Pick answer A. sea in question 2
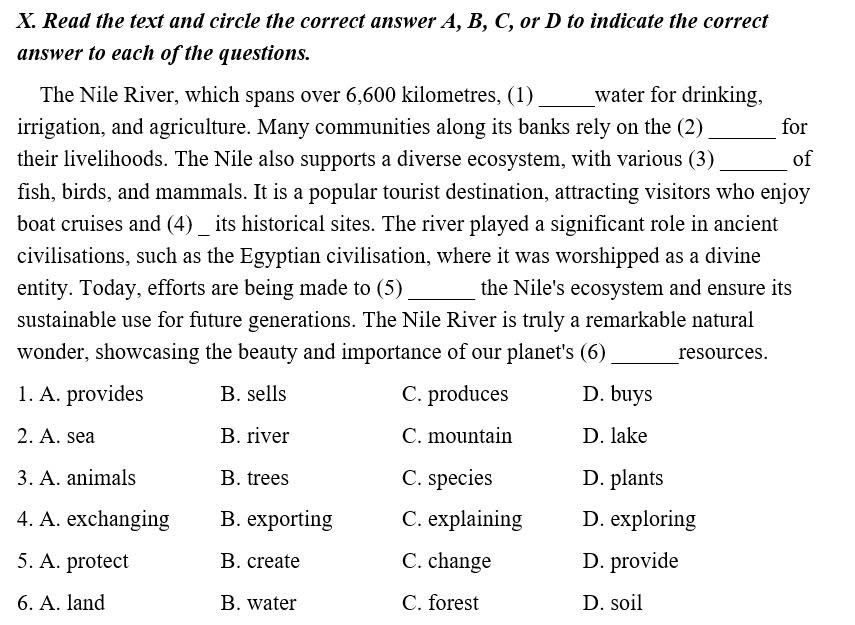 coord(67,436)
